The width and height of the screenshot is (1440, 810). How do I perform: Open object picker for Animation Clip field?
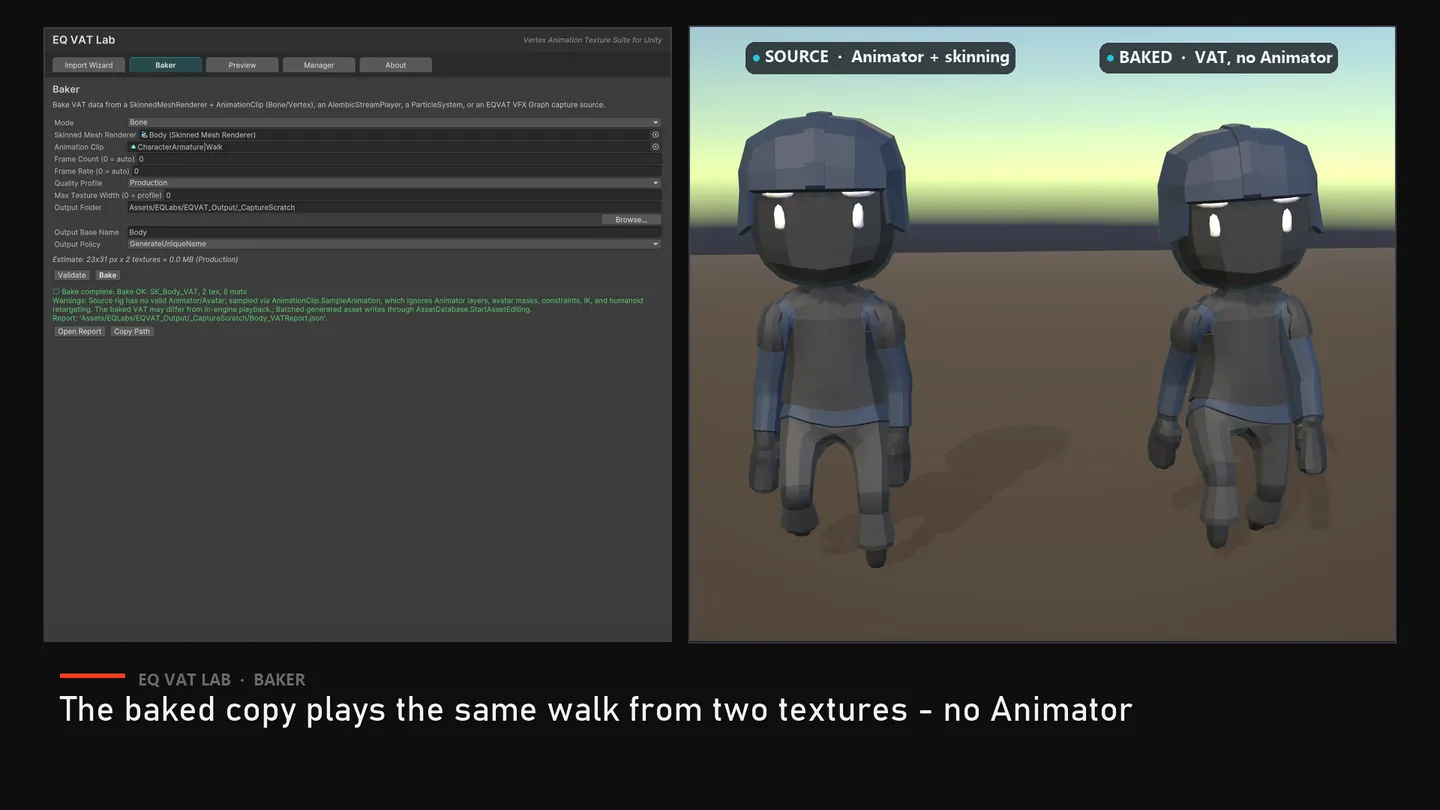coord(656,147)
